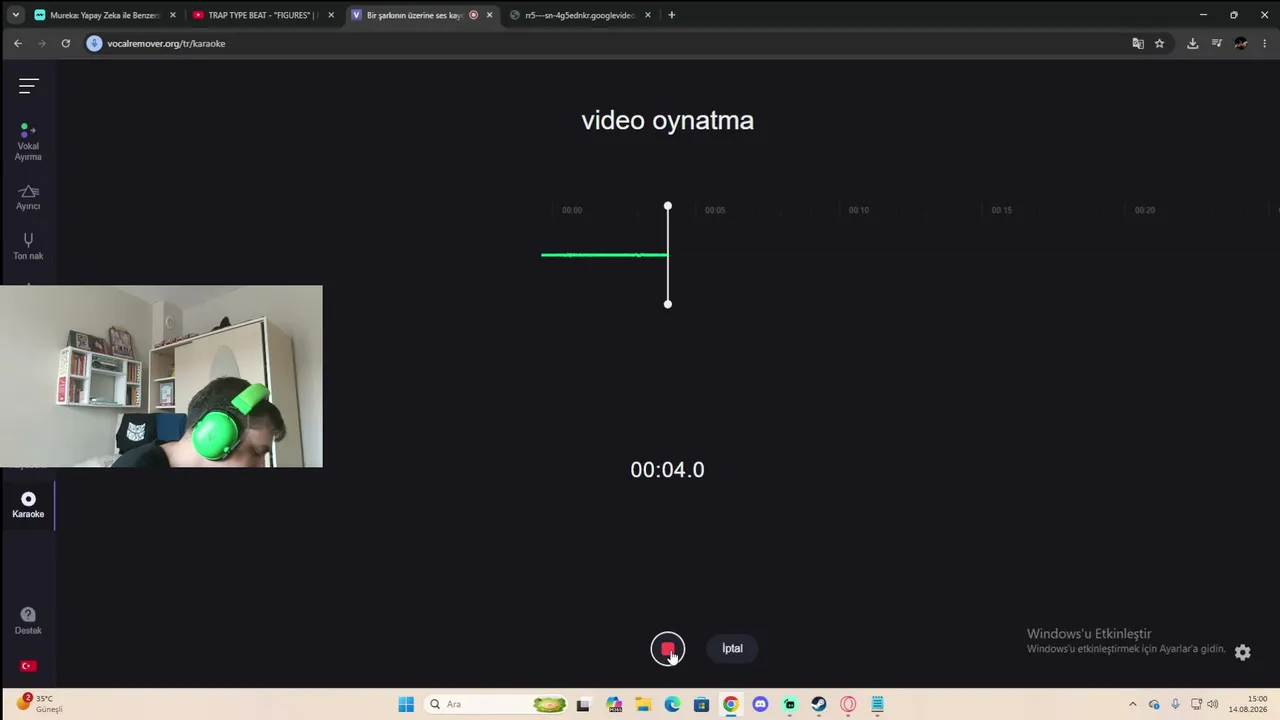Cancel recording with the İptal button
The height and width of the screenshot is (720, 1280).
tap(732, 648)
